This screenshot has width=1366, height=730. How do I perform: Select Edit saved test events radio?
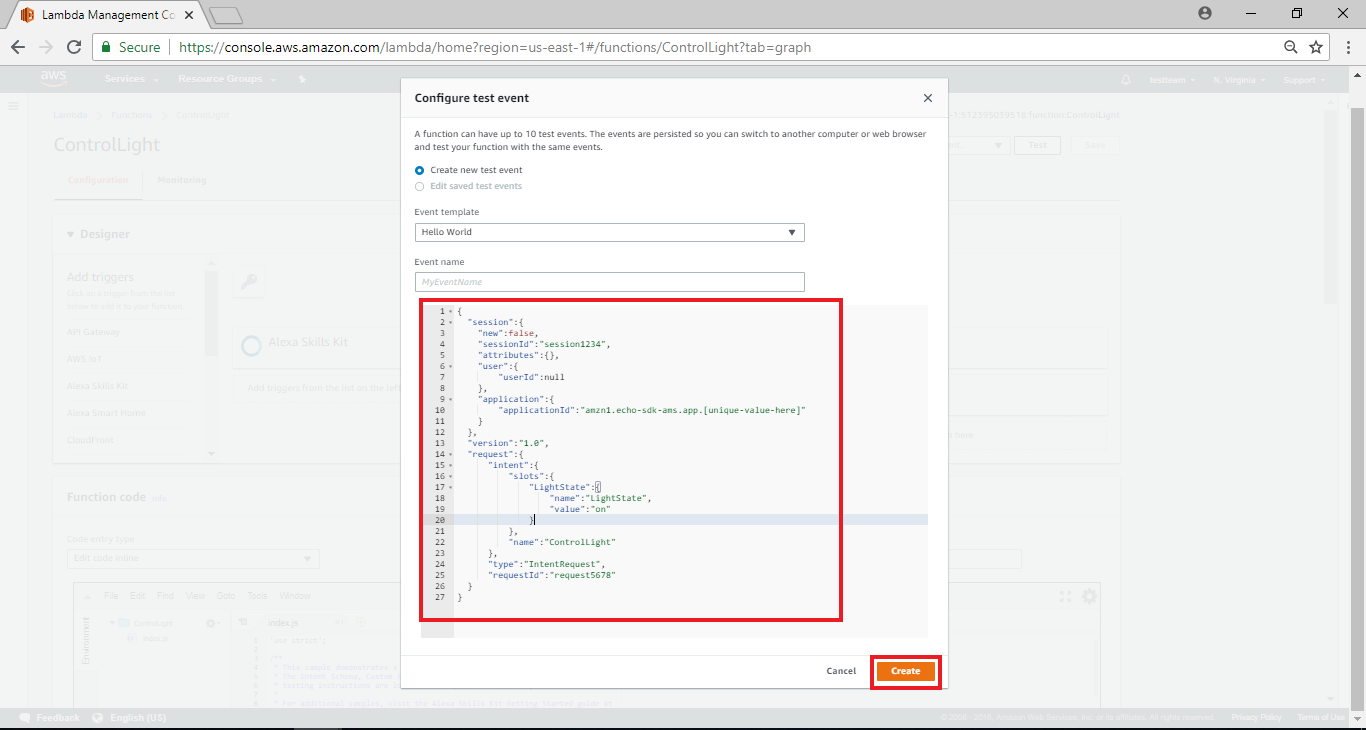(420, 186)
